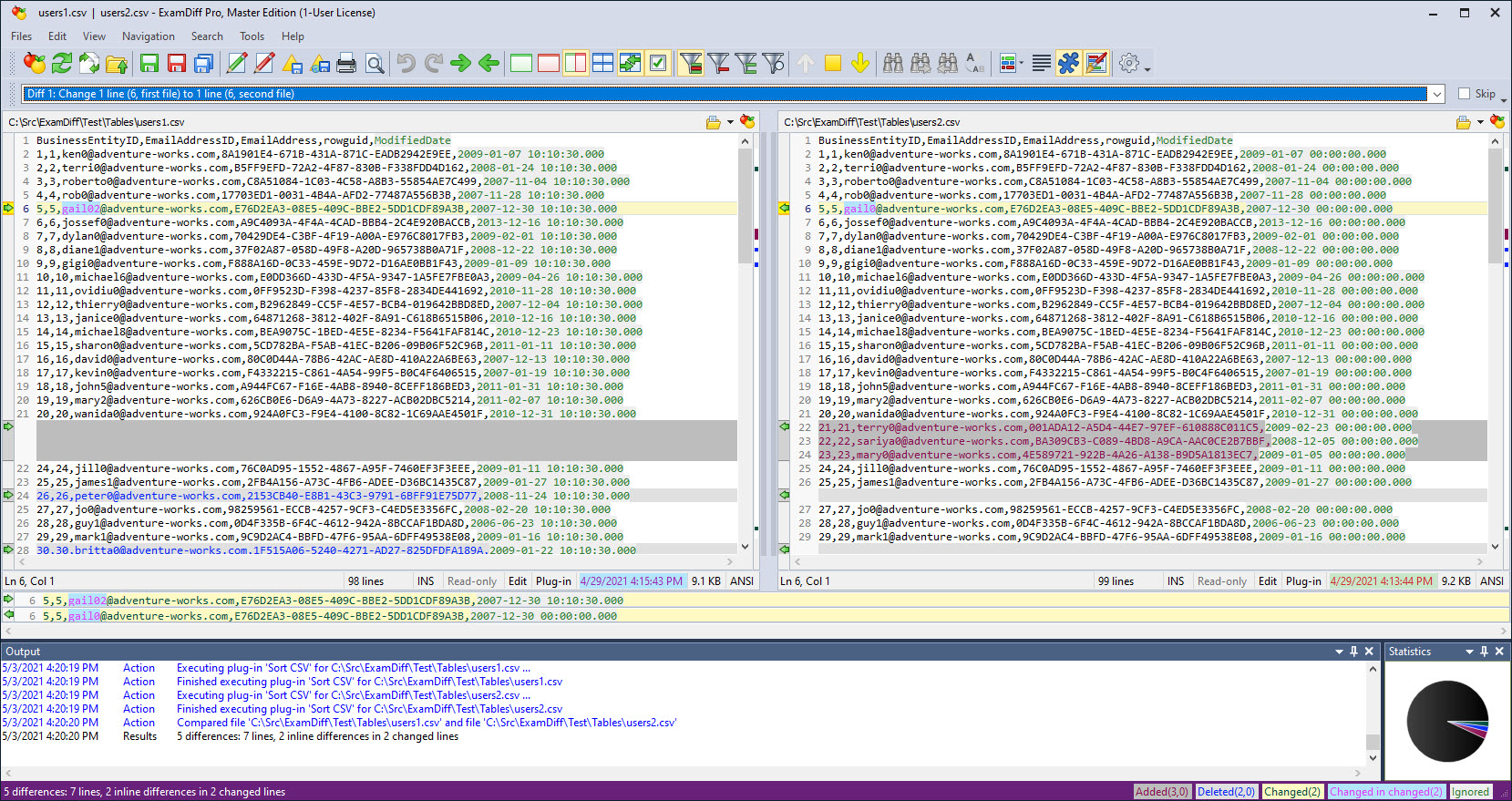The image size is (1512, 801).
Task: Toggle the checkmark box toolbar icon
Action: (658, 63)
